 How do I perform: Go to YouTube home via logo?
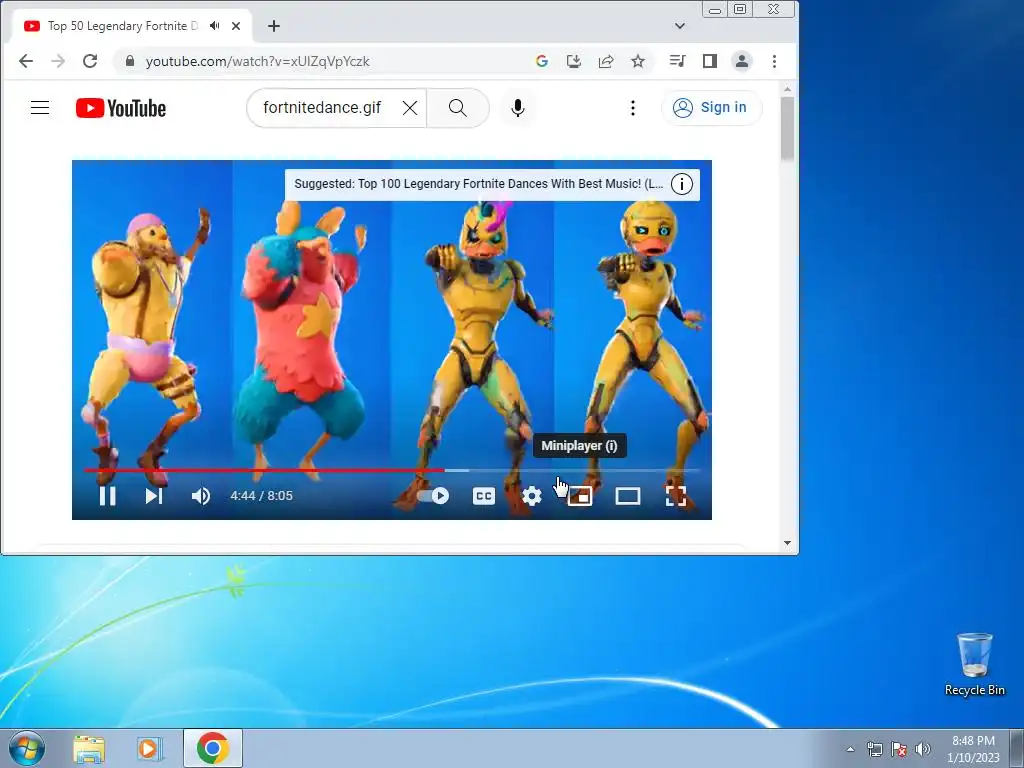(121, 108)
